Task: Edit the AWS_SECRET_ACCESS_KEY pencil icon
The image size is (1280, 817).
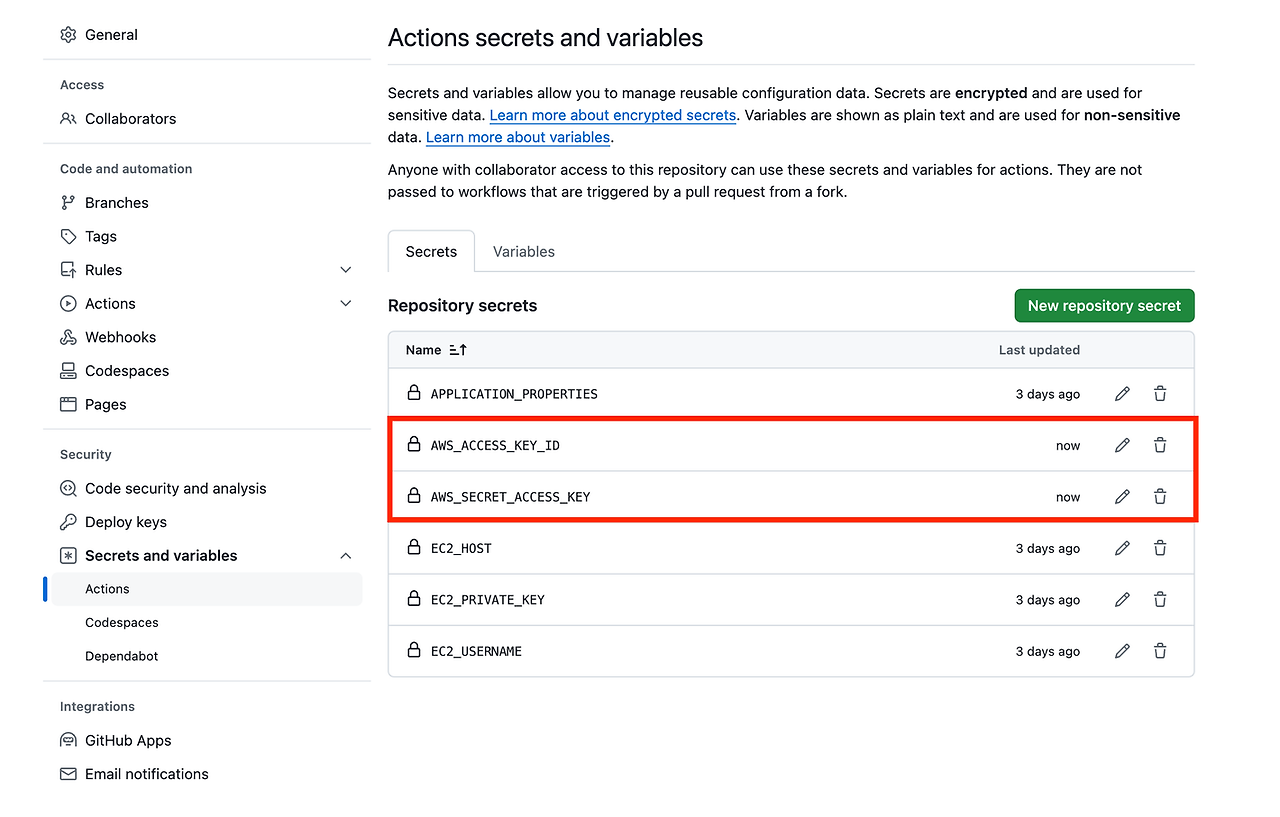Action: pyautogui.click(x=1122, y=496)
